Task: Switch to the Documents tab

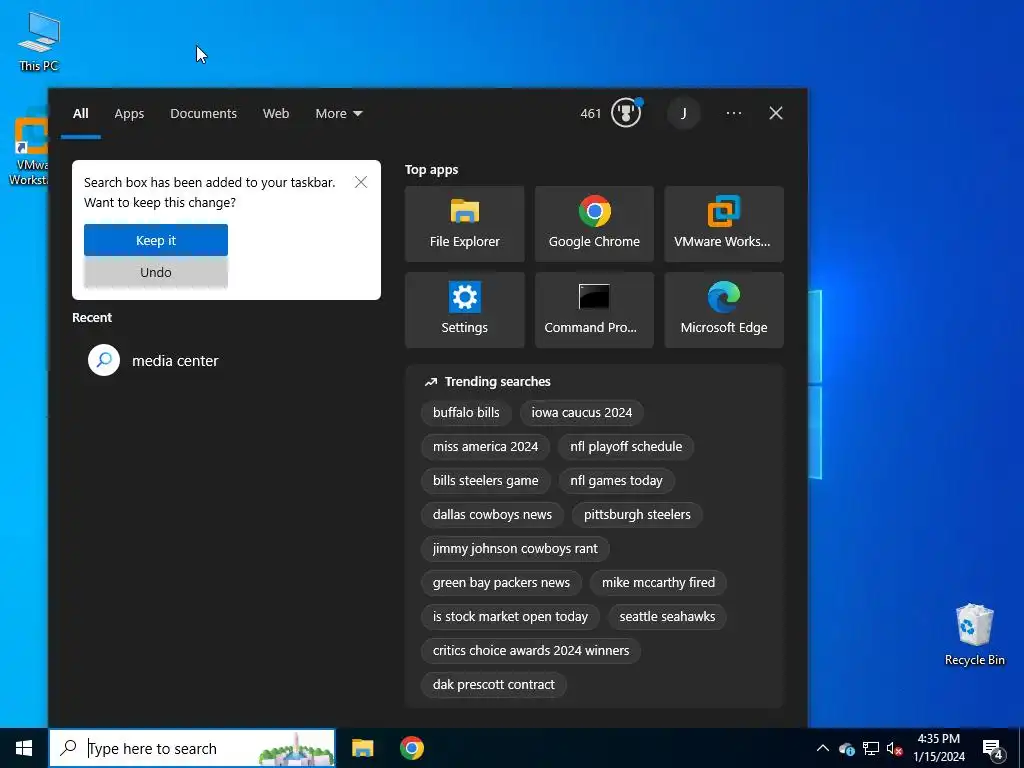Action: (x=203, y=114)
